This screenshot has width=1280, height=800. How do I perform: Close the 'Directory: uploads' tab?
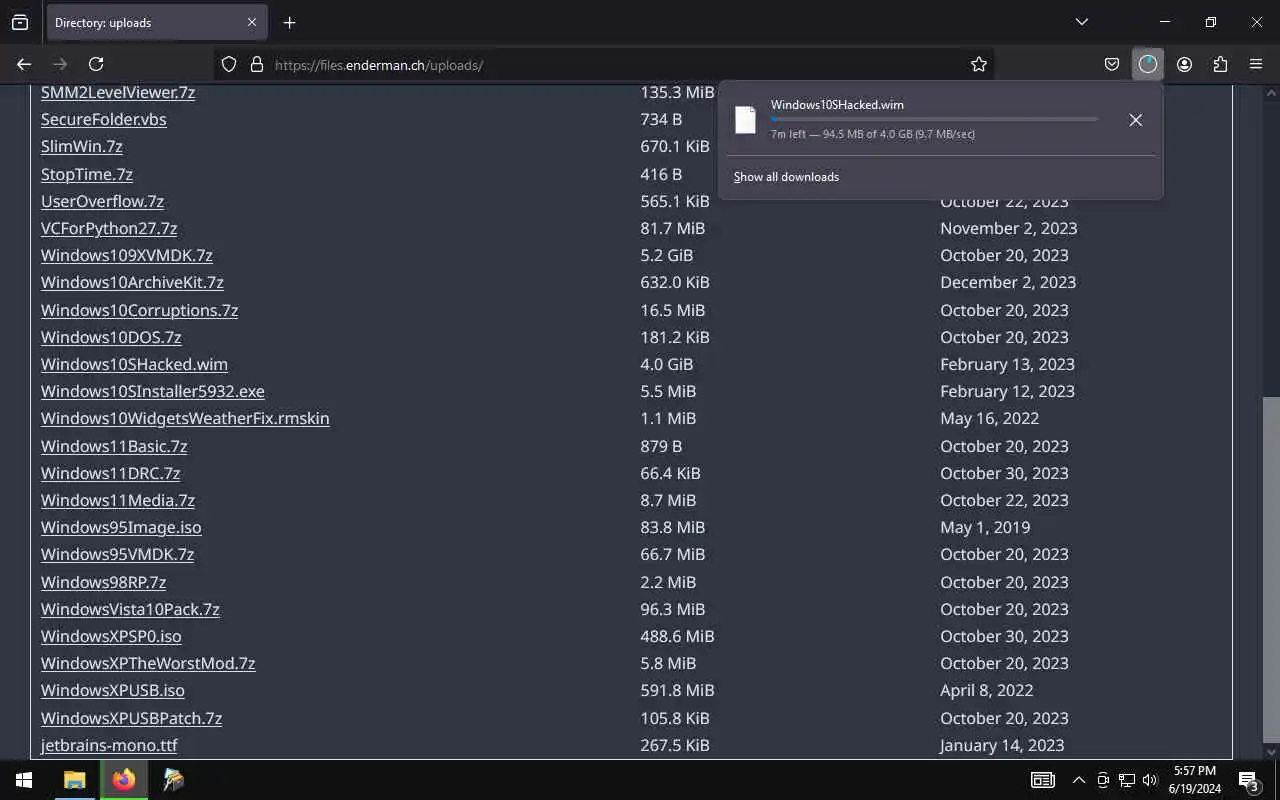(x=251, y=22)
